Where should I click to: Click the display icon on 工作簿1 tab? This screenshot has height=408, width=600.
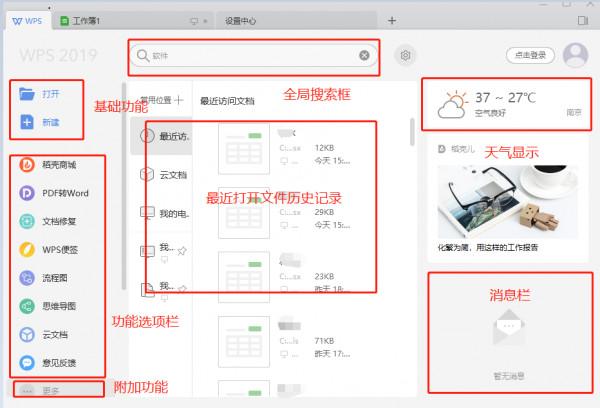pyautogui.click(x=194, y=21)
